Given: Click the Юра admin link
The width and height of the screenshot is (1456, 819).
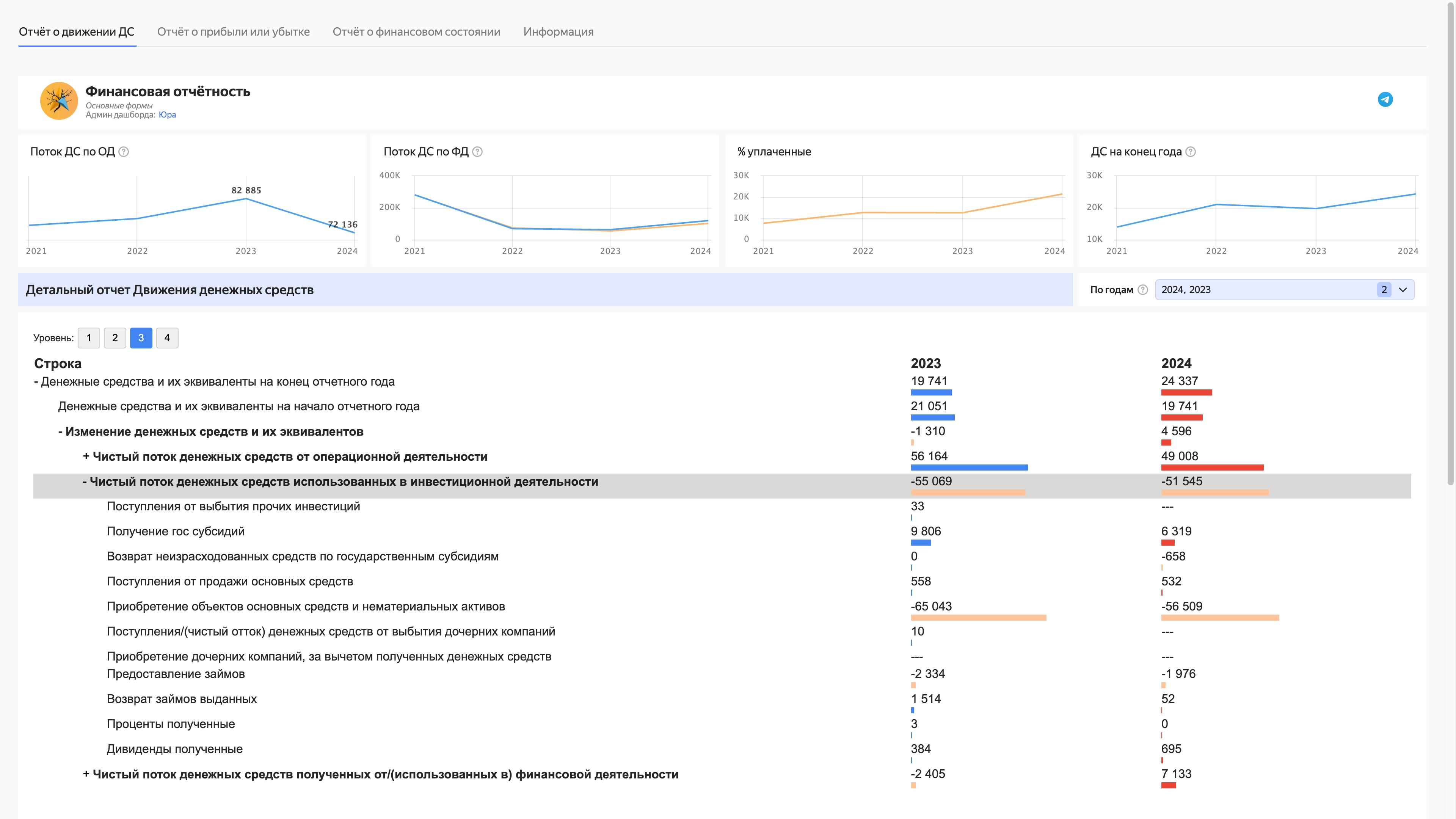Looking at the screenshot, I should [167, 115].
